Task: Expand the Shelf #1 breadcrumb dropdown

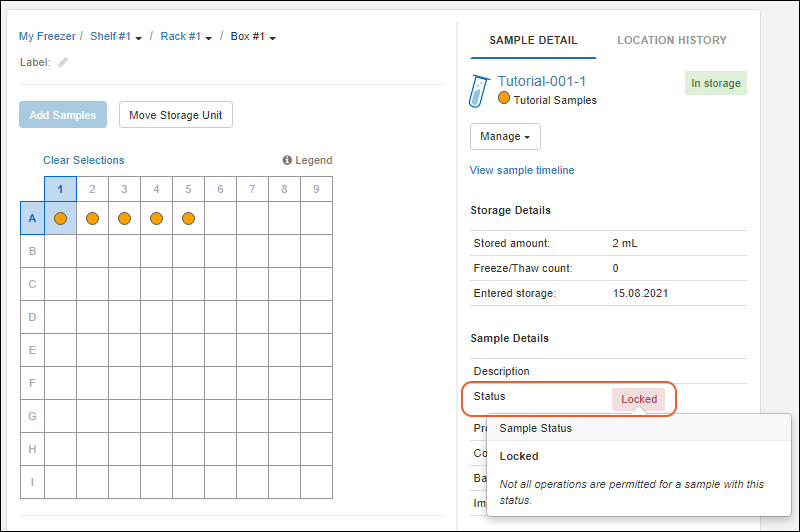Action: [x=116, y=37]
